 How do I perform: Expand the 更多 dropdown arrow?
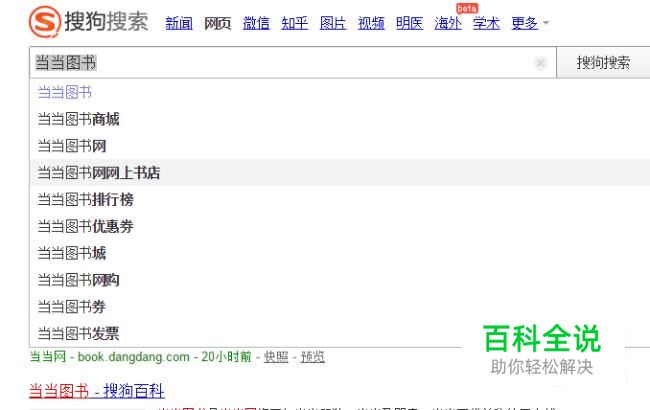tap(546, 23)
